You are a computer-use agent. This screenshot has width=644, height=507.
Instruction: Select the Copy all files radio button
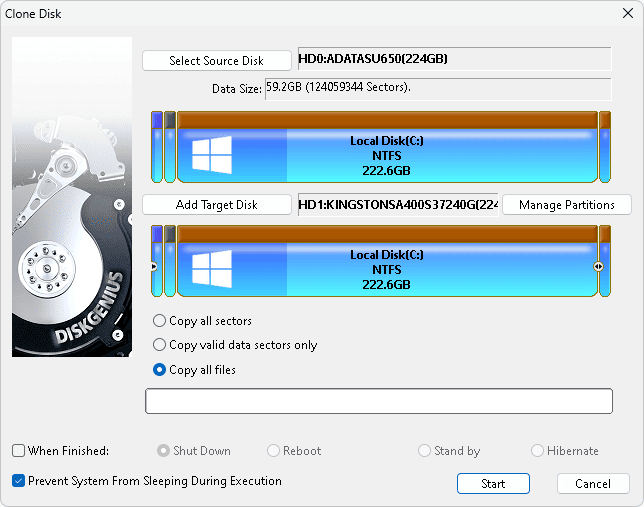pyautogui.click(x=160, y=370)
